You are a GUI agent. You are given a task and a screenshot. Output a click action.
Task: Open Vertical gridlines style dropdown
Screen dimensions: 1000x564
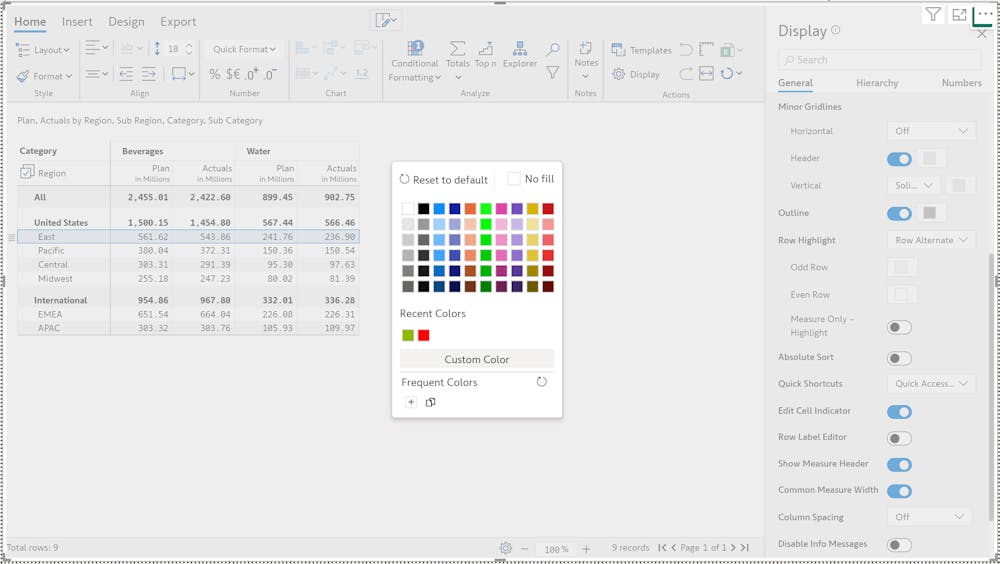click(914, 185)
